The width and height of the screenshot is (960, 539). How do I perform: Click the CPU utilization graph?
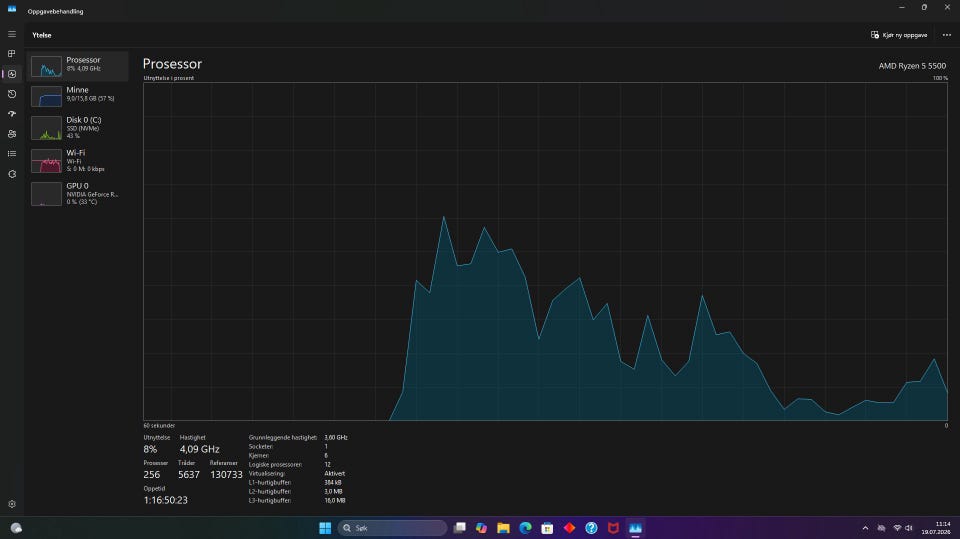pos(546,252)
